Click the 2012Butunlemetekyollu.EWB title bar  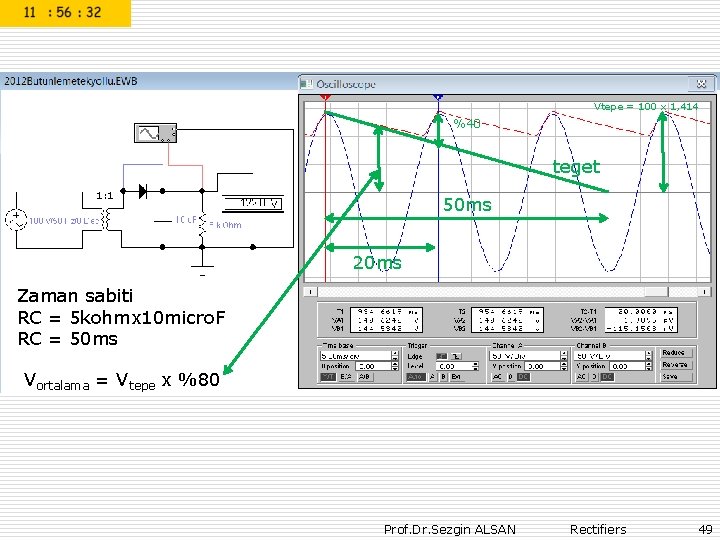(x=149, y=81)
